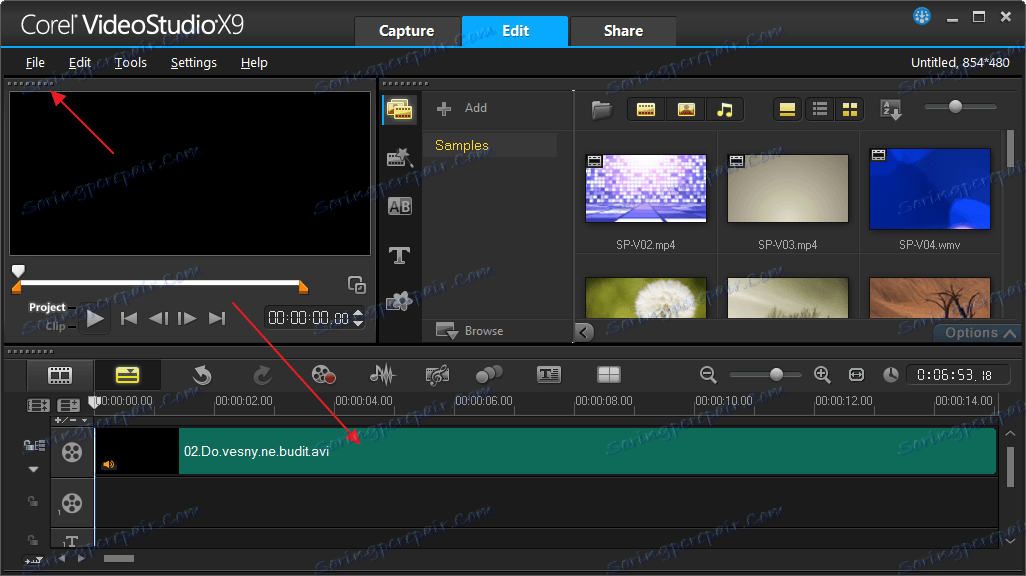The height and width of the screenshot is (576, 1026).
Task: Open the Sound Mixer tool
Action: pyautogui.click(x=384, y=374)
